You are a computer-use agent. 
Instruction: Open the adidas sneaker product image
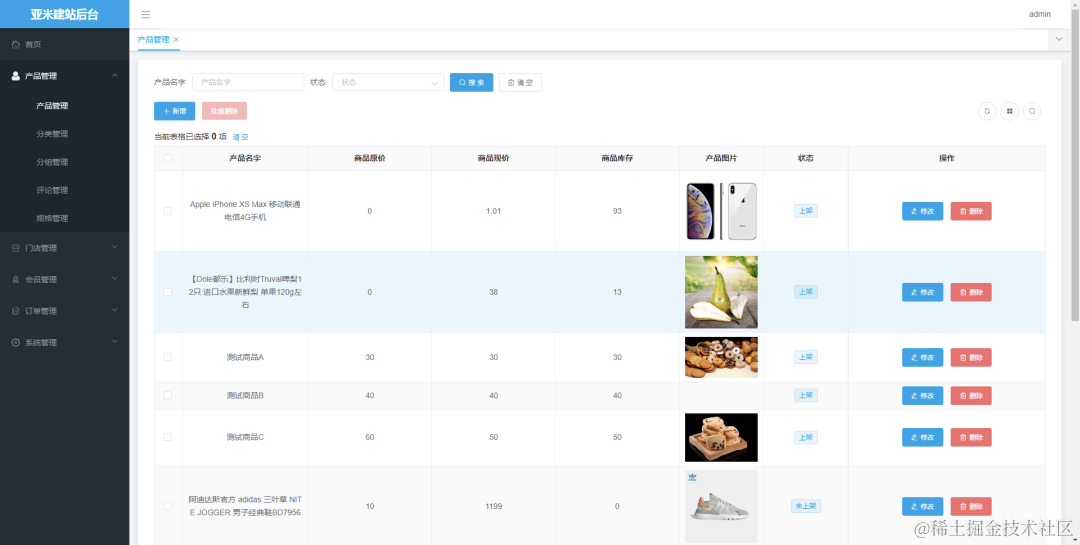click(x=721, y=506)
